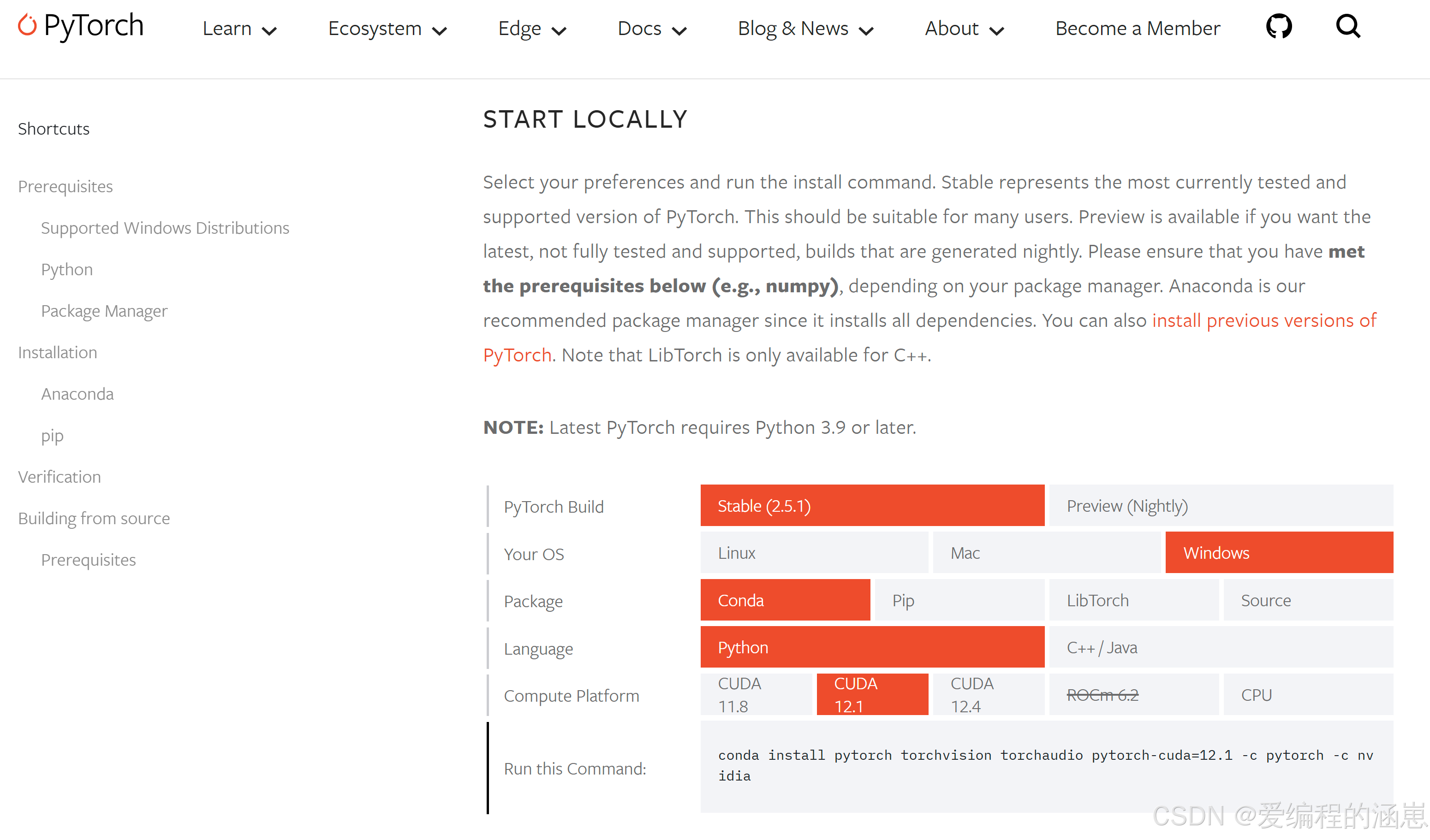Viewport: 1430px width, 840px height.
Task: Open the Docs menu
Action: coord(639,29)
